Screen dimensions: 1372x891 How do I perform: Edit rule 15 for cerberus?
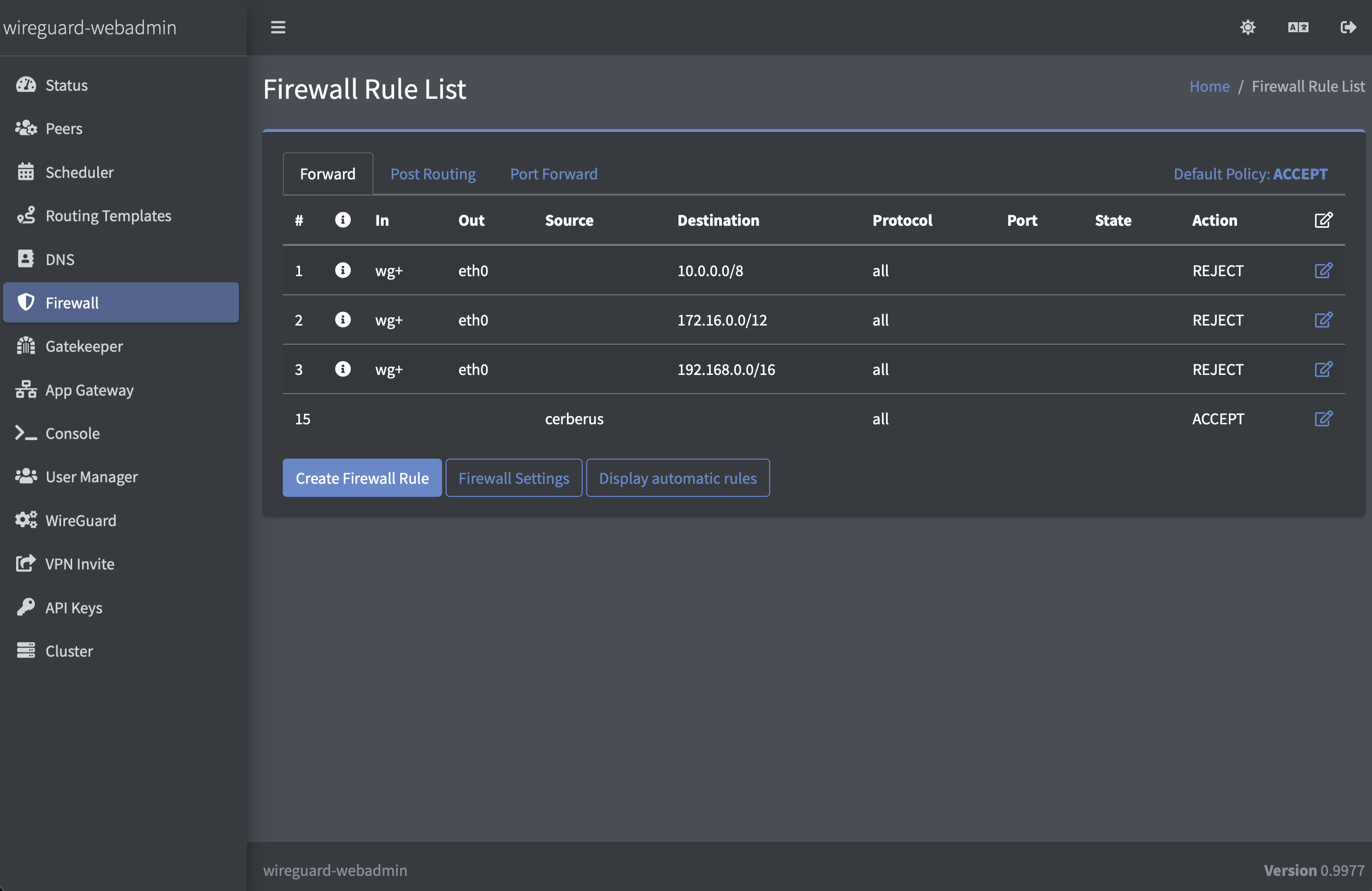point(1324,419)
